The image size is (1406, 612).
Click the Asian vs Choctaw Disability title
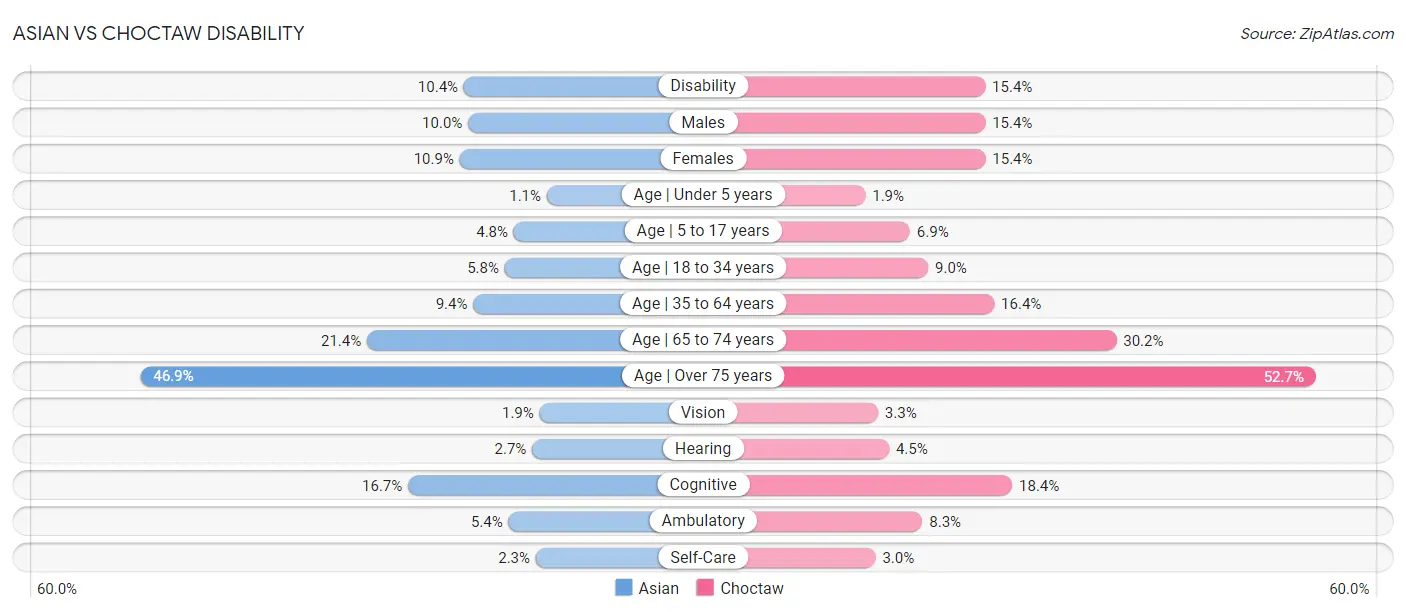pyautogui.click(x=158, y=33)
